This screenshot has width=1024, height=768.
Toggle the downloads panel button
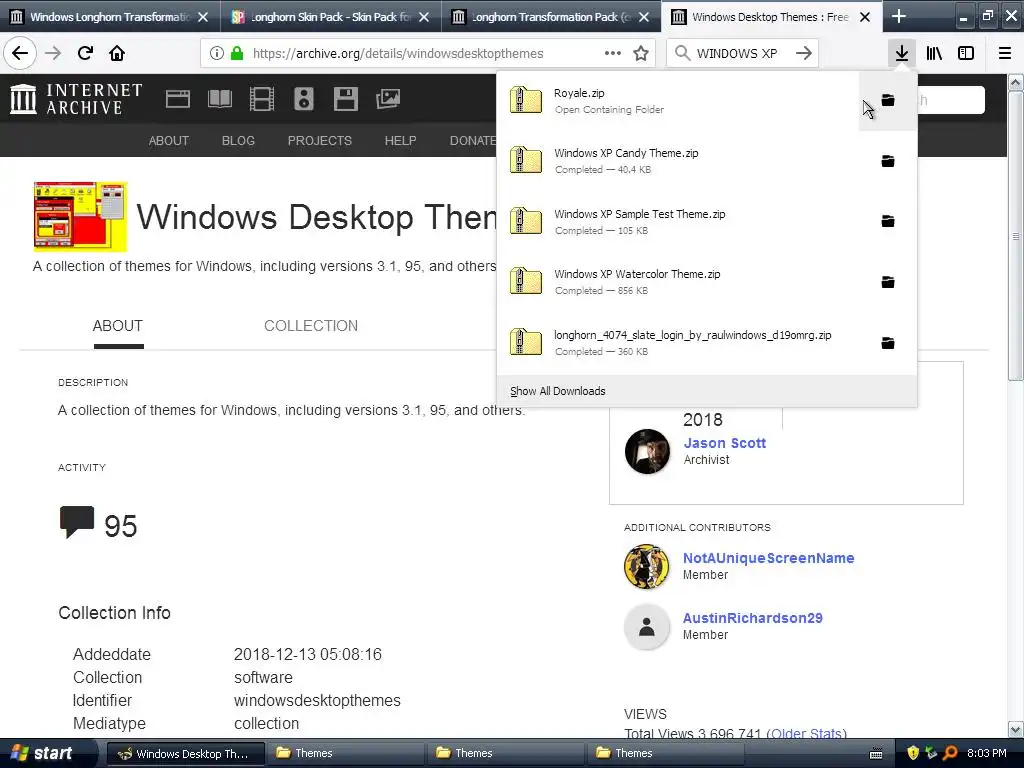tap(902, 53)
